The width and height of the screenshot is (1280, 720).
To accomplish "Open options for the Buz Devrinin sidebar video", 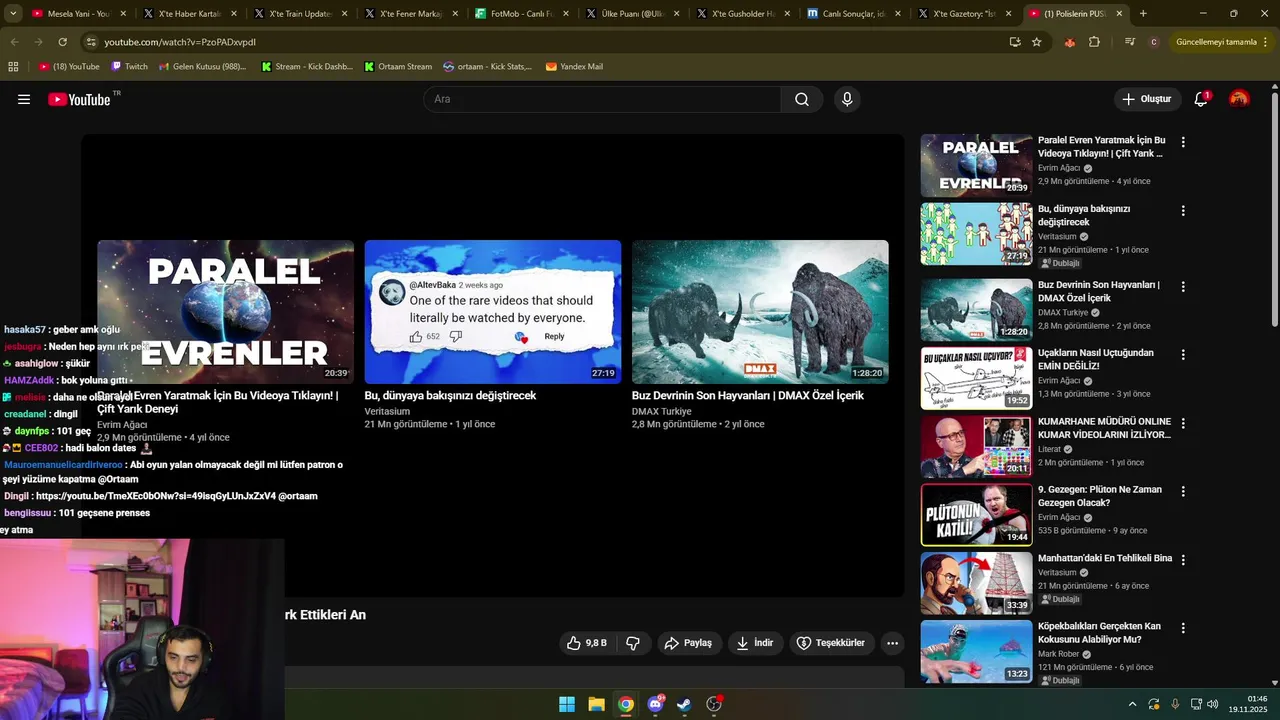I will click(1183, 287).
